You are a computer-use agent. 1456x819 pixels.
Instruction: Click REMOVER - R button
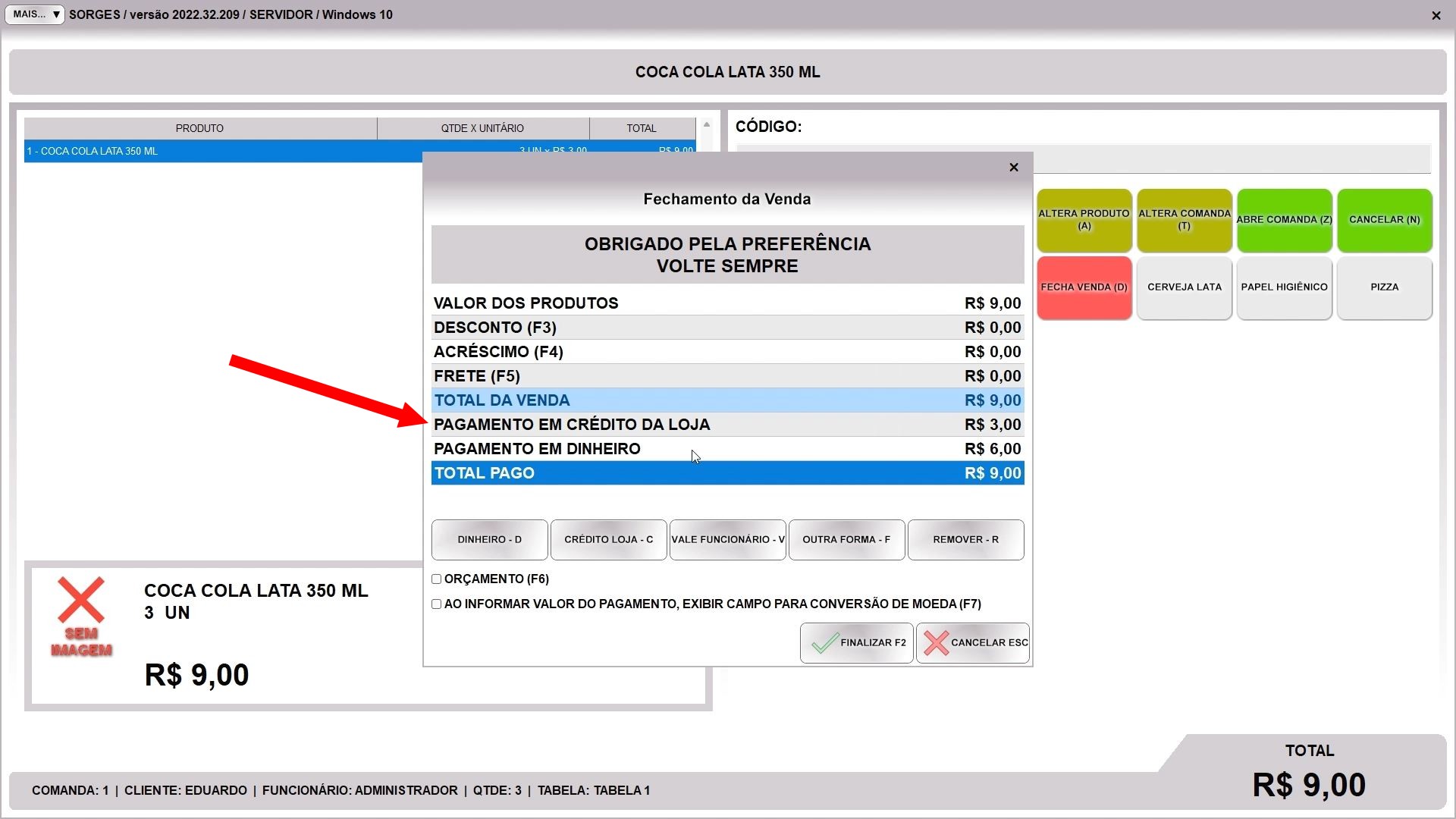[966, 540]
